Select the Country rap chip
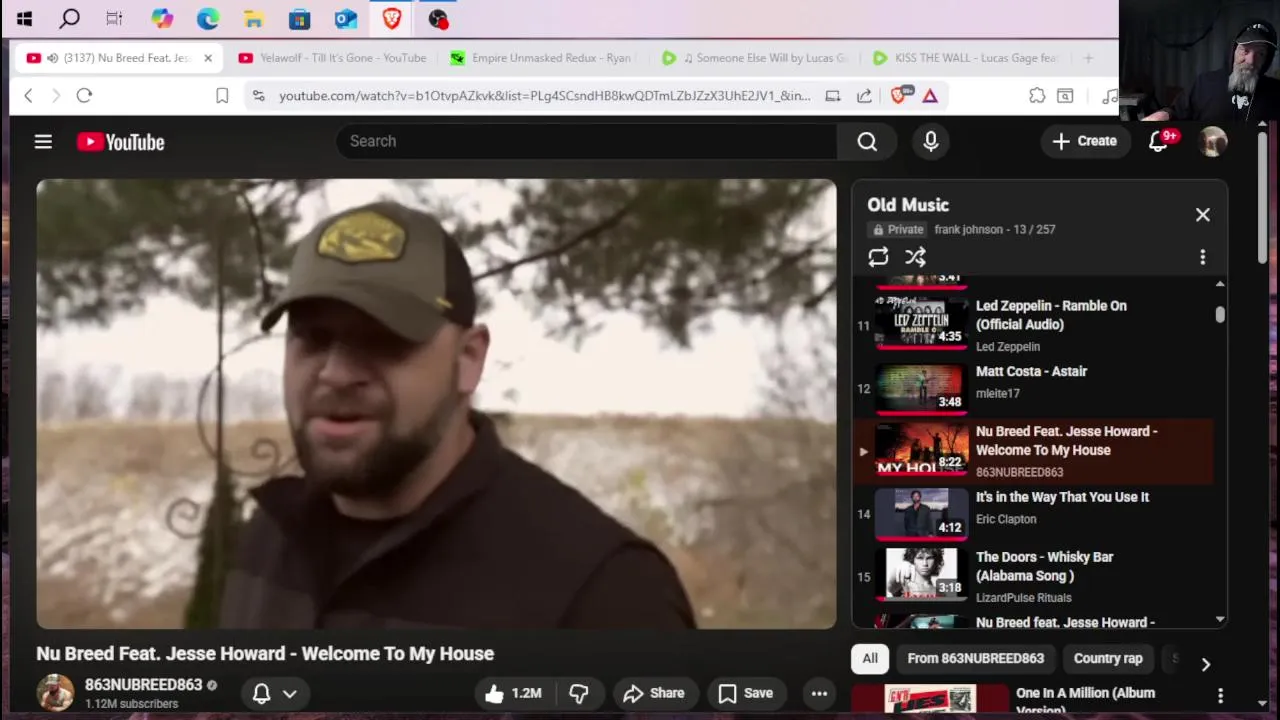 coord(1108,658)
